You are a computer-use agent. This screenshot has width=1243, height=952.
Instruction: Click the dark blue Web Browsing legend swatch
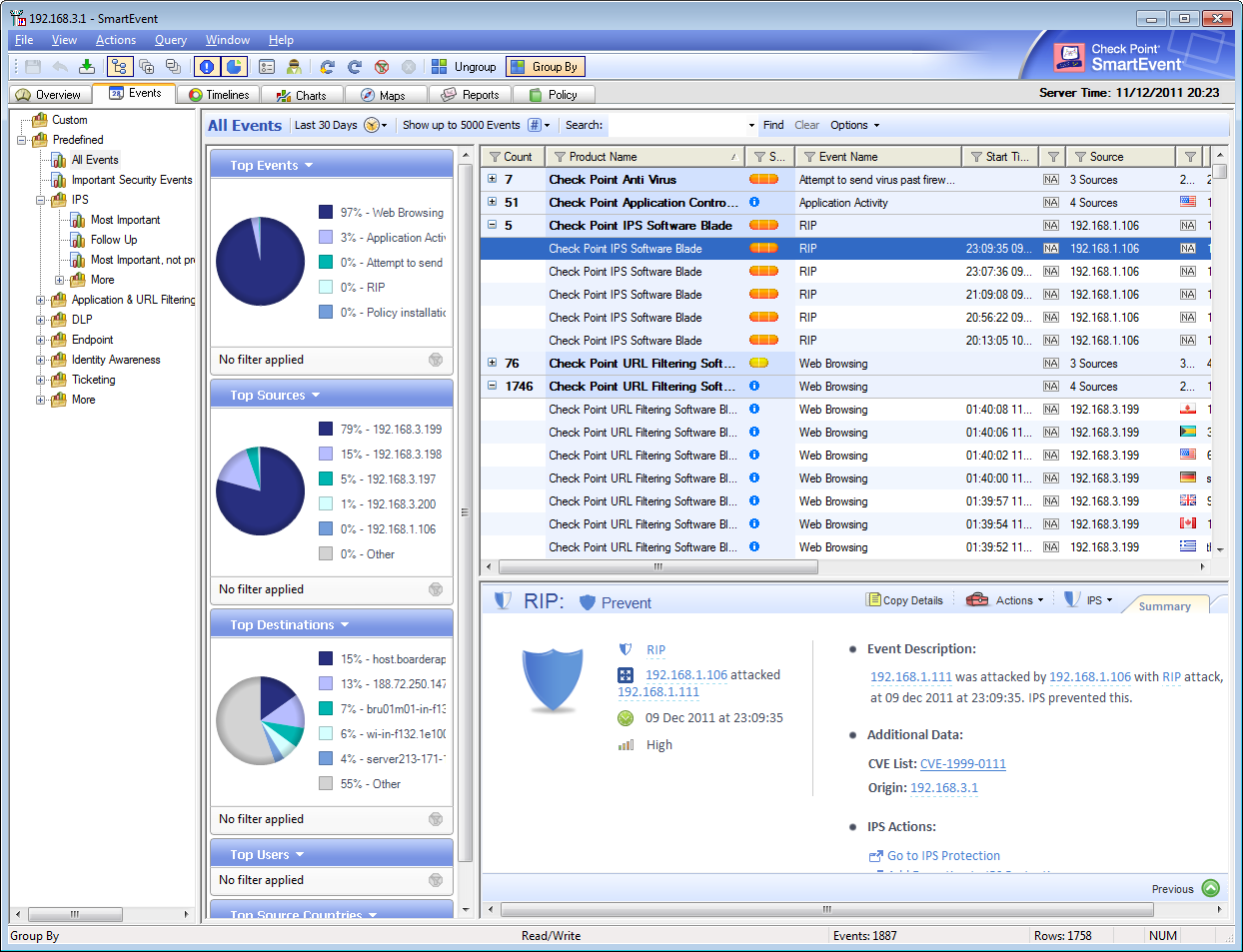[326, 212]
